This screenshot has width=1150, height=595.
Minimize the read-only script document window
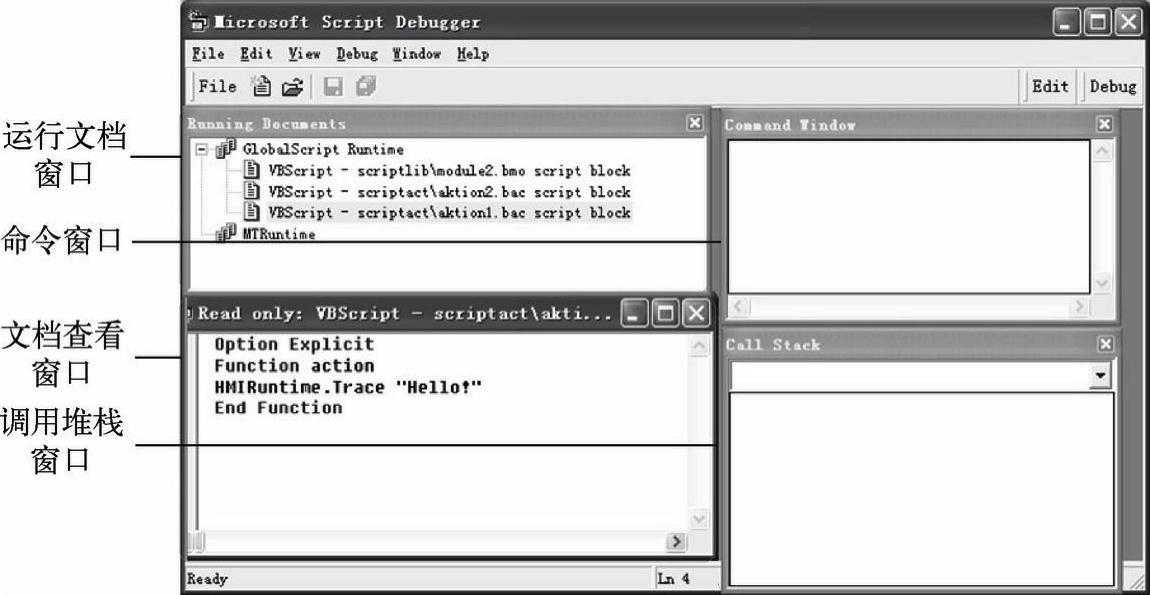(633, 314)
